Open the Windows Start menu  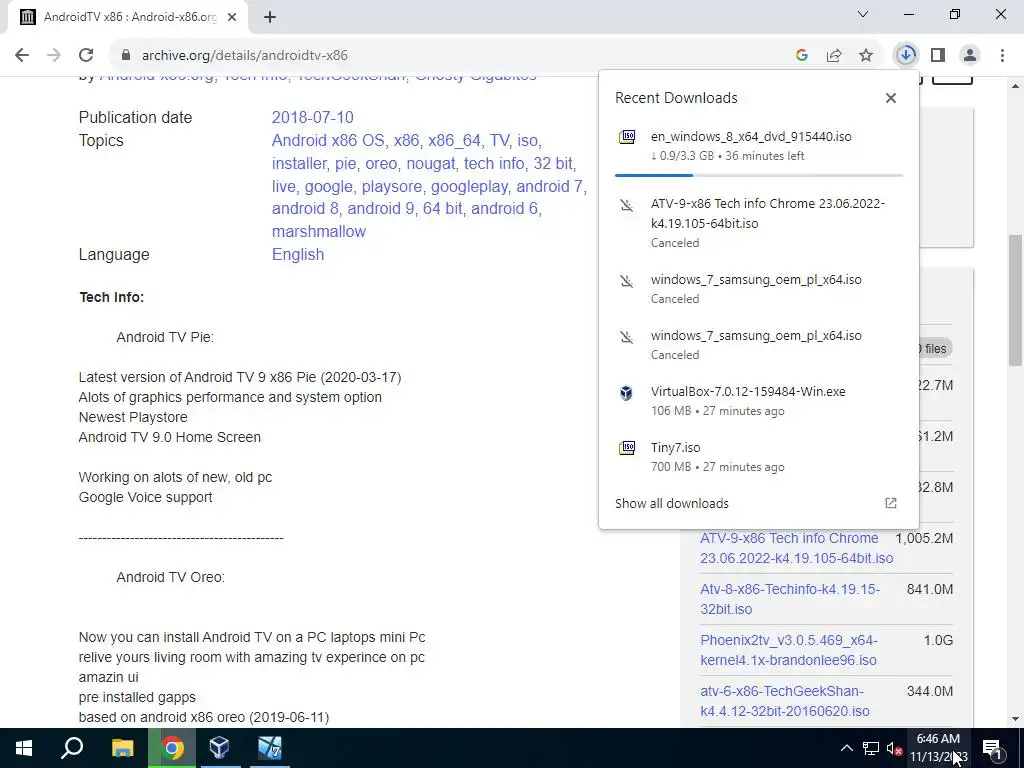pos(24,748)
